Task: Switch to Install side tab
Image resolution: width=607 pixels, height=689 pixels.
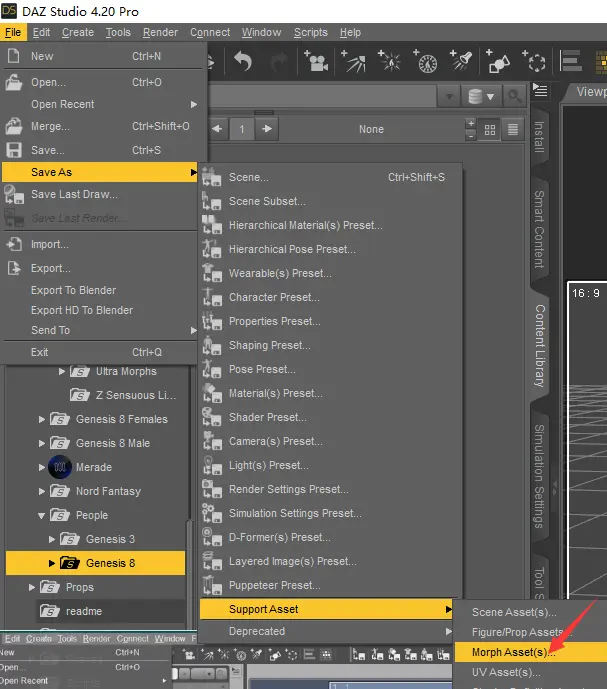Action: (x=539, y=137)
